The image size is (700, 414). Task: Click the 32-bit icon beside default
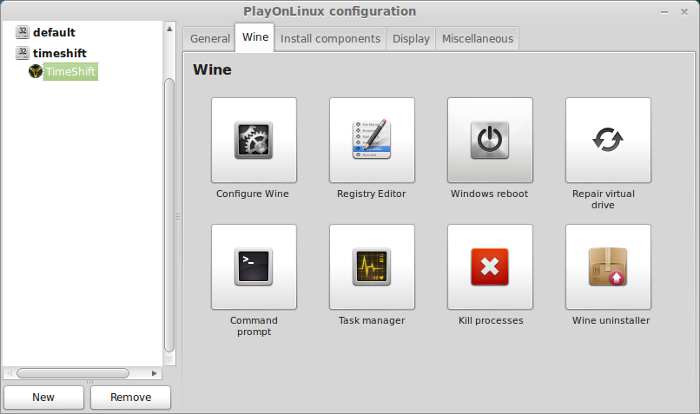point(22,32)
